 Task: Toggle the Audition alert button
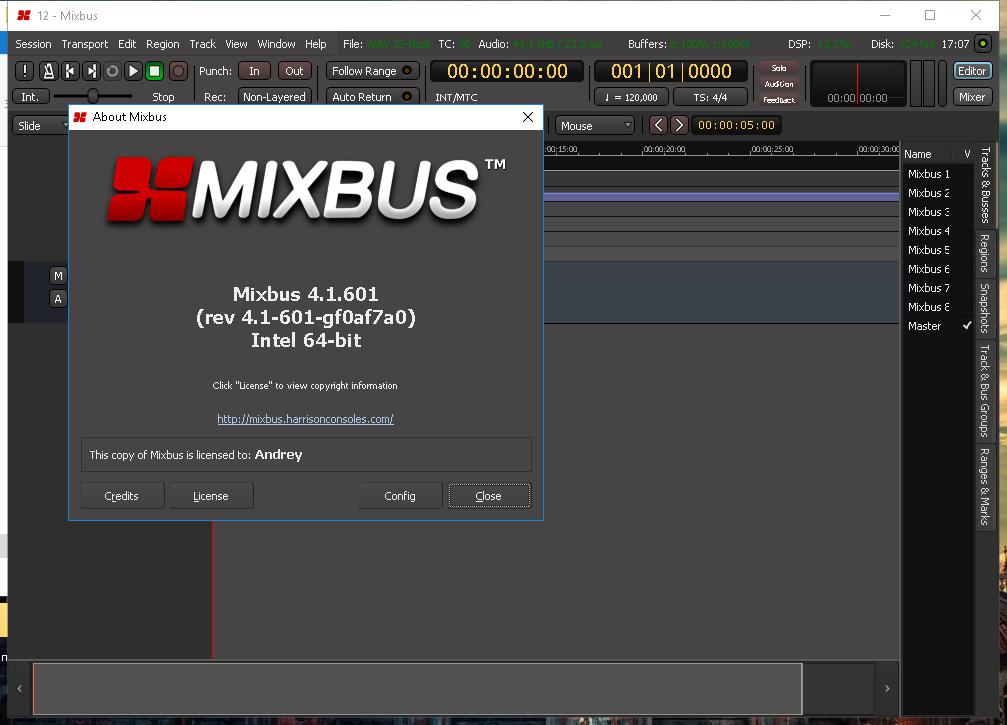[x=778, y=84]
